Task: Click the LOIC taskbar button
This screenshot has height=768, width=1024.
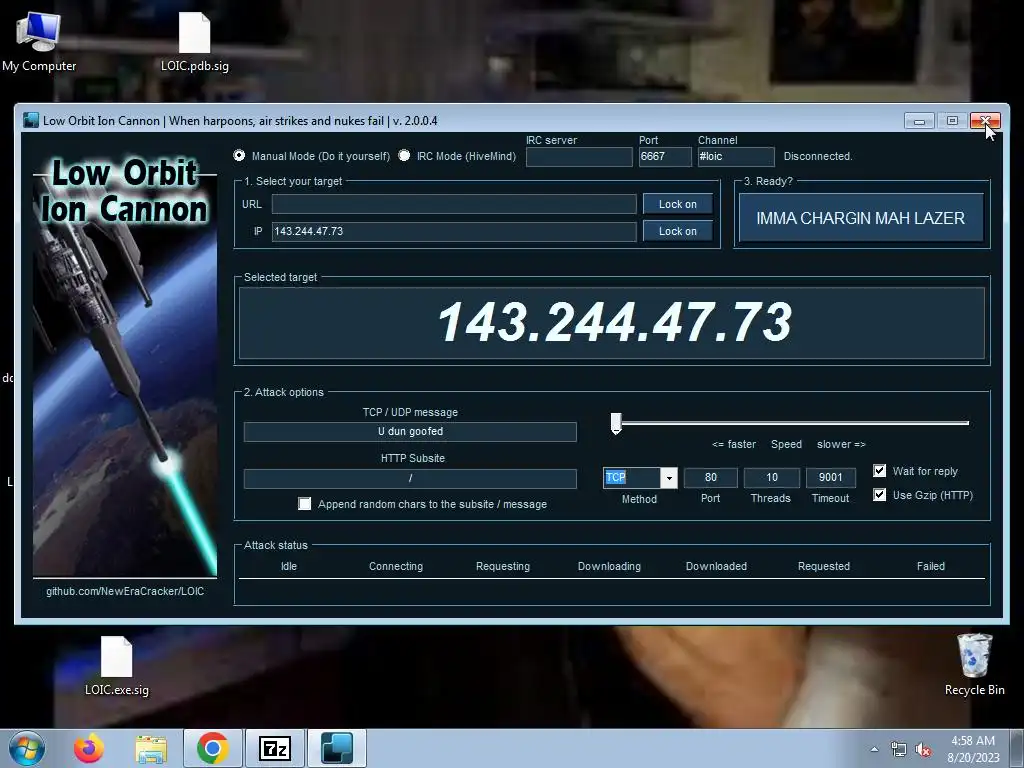Action: click(x=337, y=748)
